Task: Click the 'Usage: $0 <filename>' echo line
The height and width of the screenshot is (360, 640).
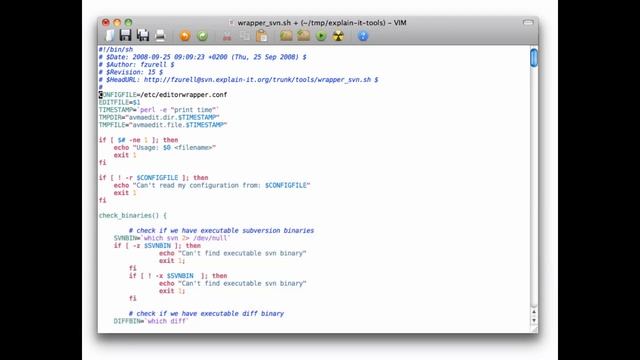Action: 164,148
